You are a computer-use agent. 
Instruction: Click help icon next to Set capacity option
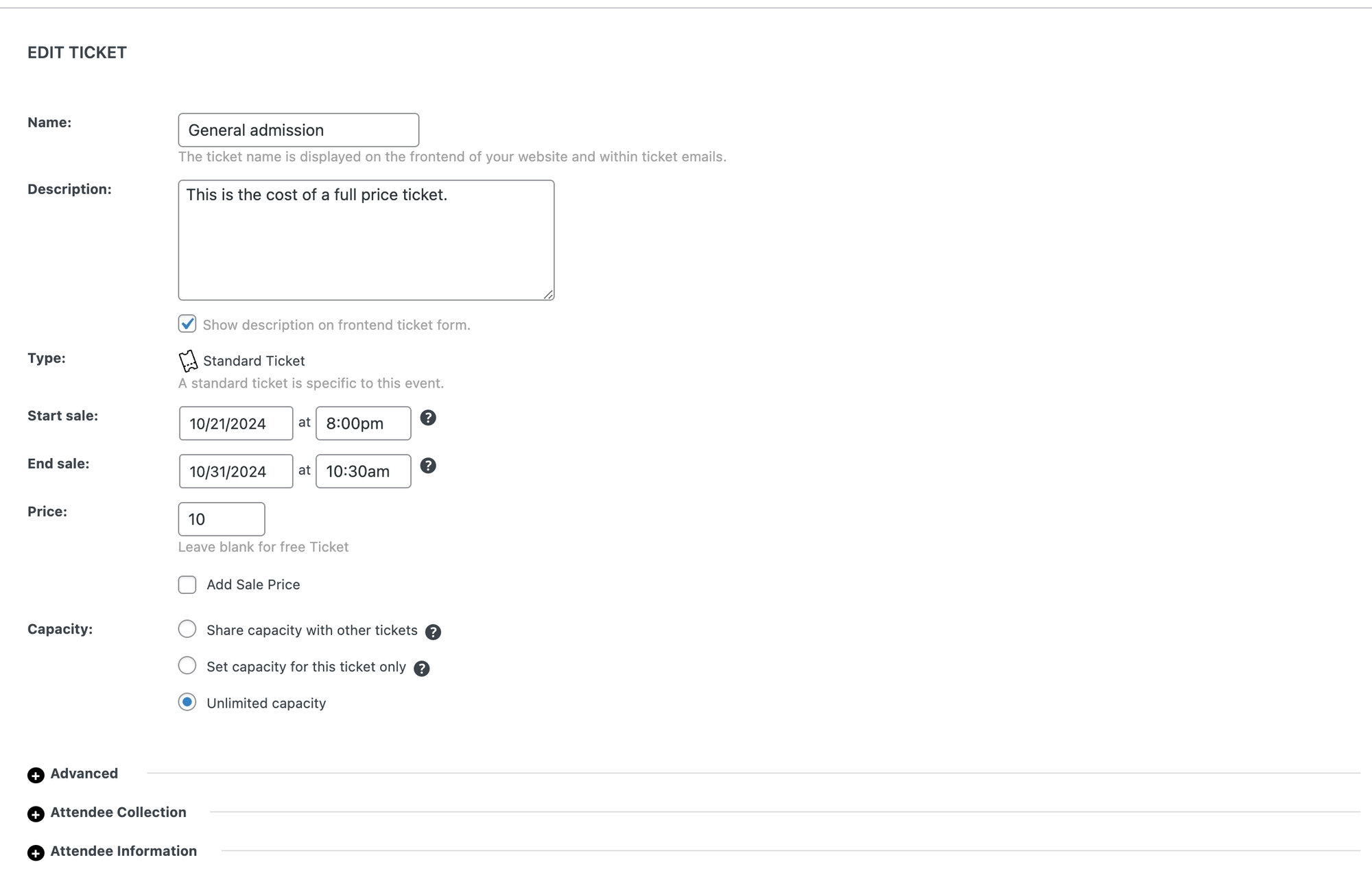pyautogui.click(x=422, y=669)
